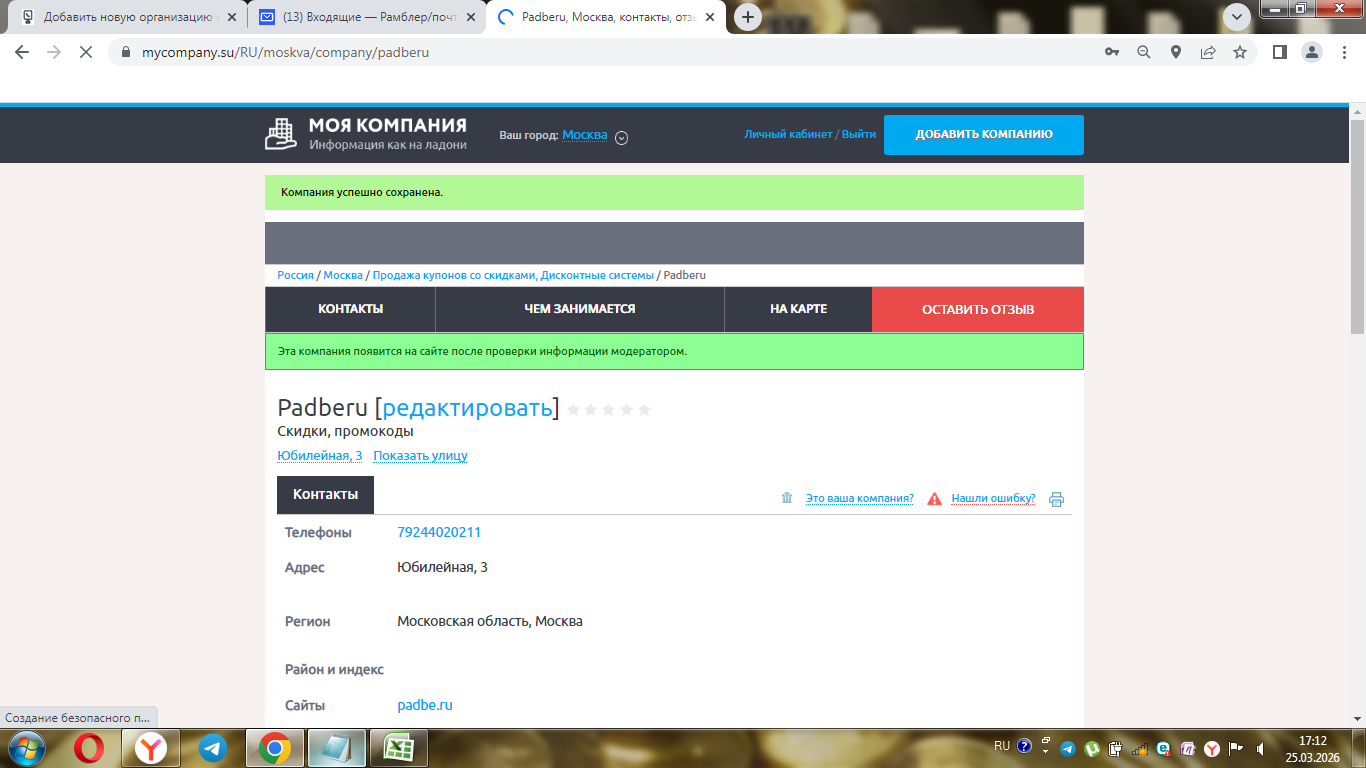This screenshot has width=1366, height=768.
Task: Click the Выйти logout link
Action: click(859, 134)
